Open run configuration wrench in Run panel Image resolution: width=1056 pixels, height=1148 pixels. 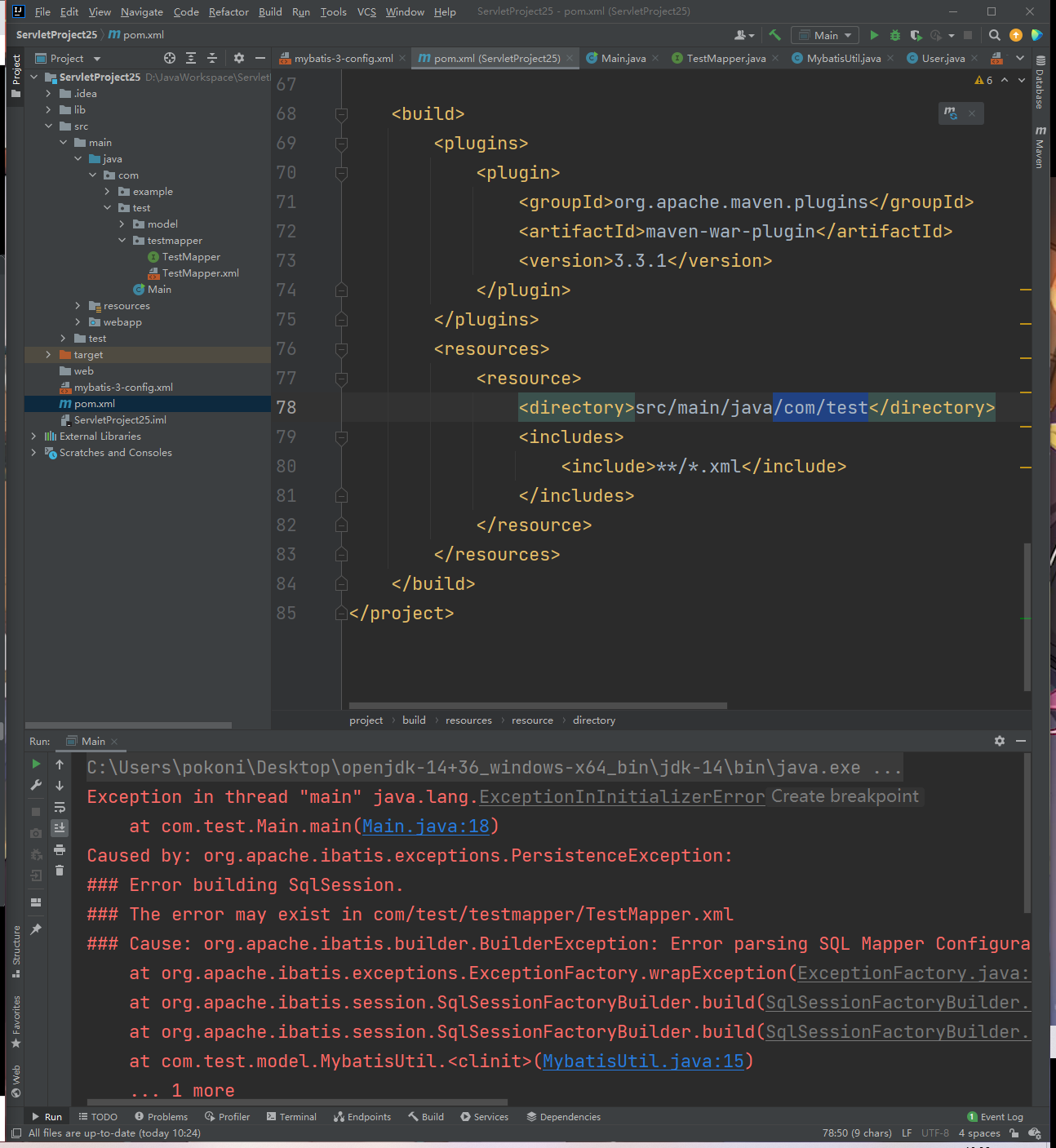point(36,785)
